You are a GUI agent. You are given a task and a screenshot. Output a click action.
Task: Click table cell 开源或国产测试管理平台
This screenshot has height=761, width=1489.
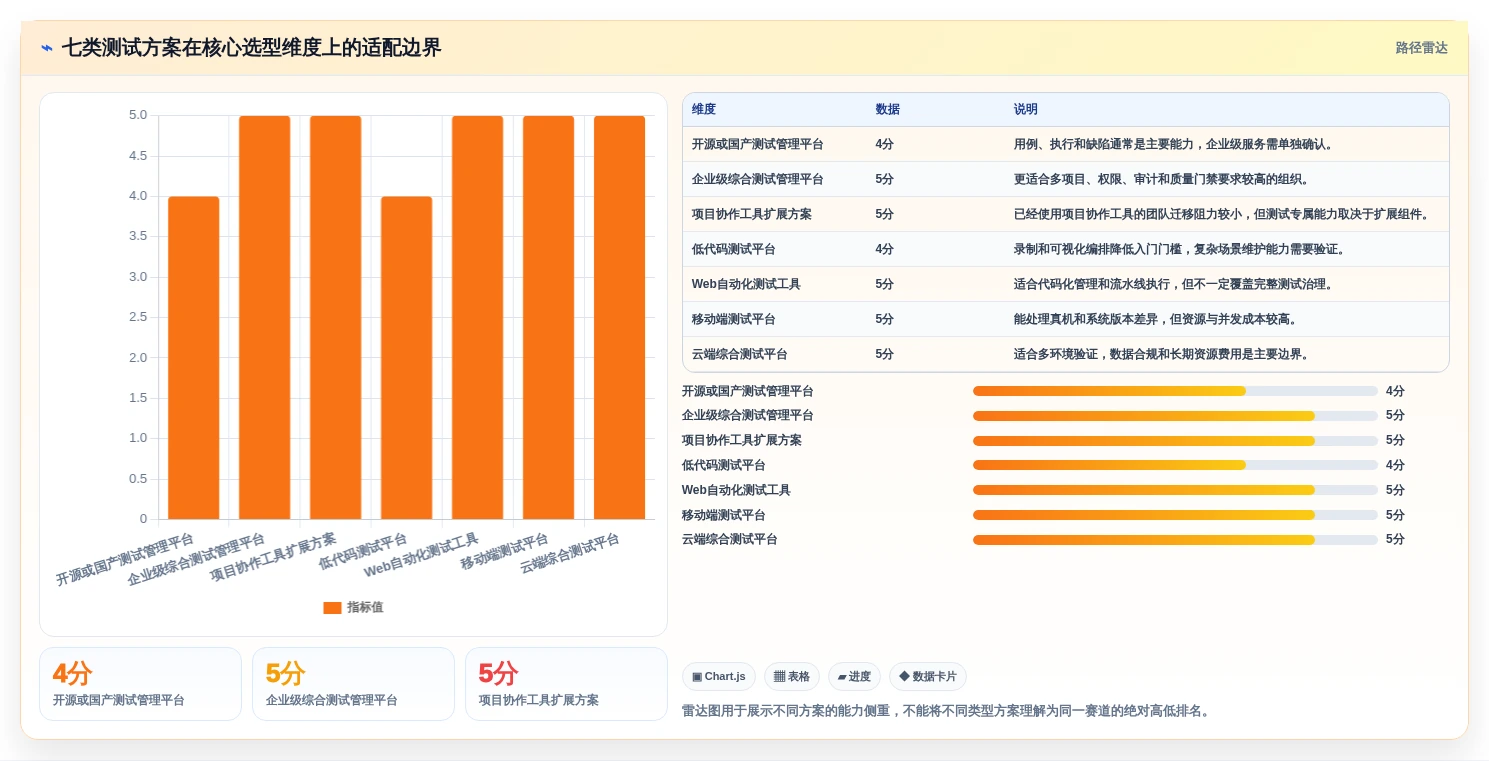pos(757,144)
